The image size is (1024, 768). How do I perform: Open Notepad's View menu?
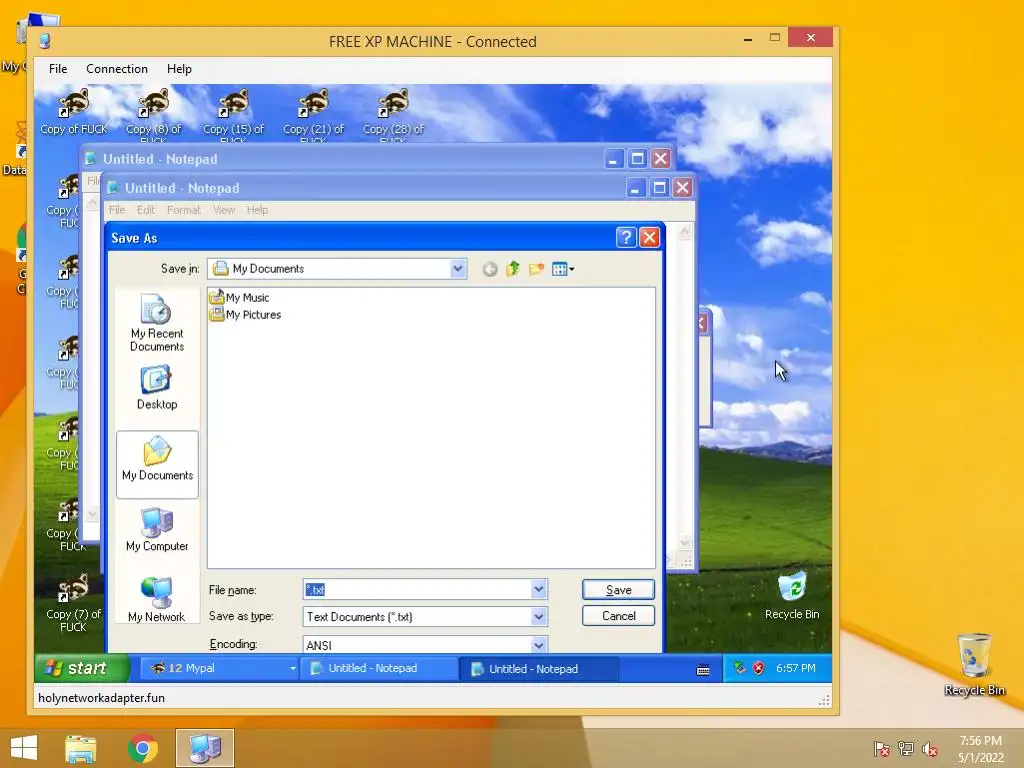click(x=223, y=210)
